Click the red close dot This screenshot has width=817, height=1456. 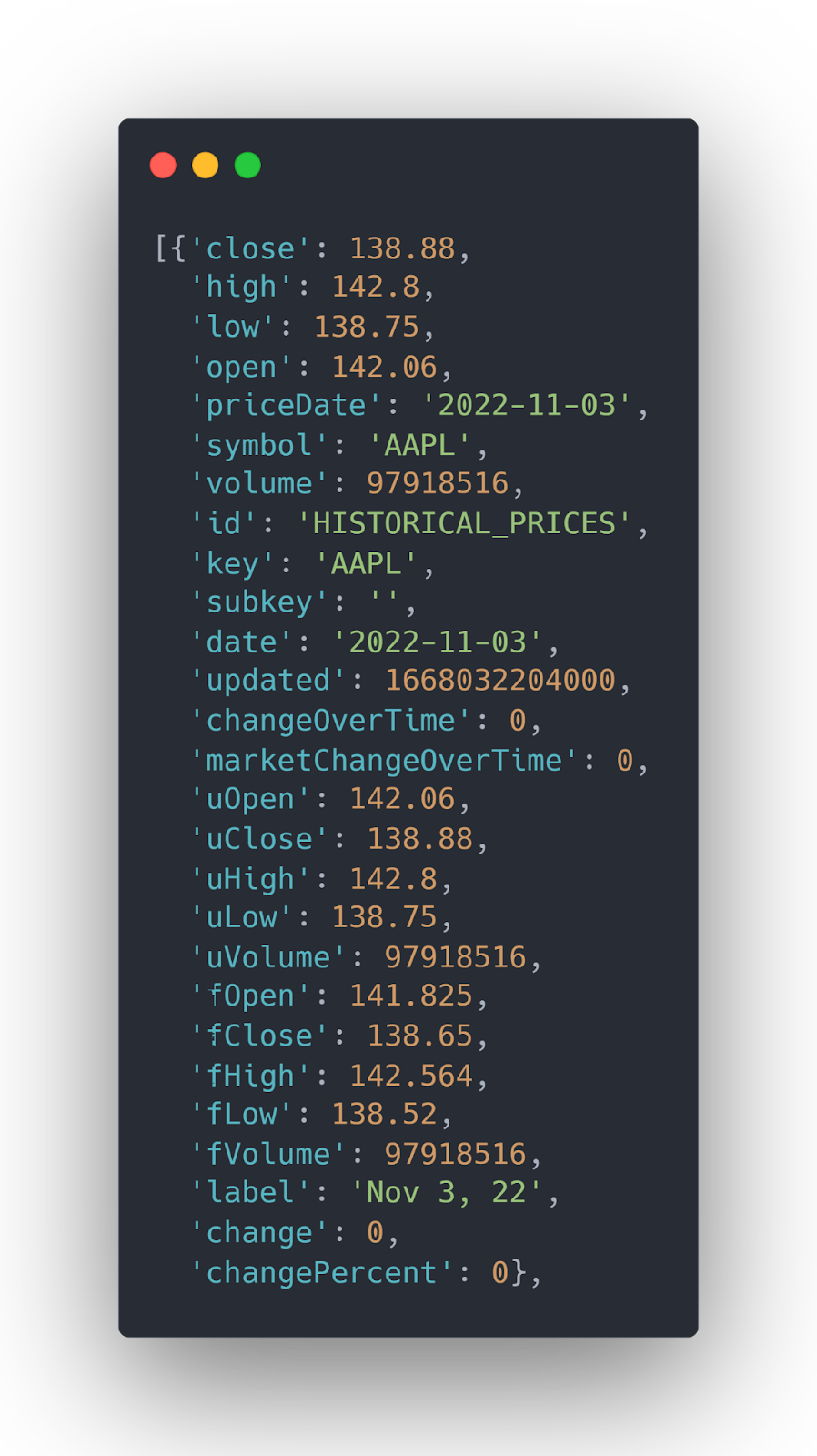163,166
